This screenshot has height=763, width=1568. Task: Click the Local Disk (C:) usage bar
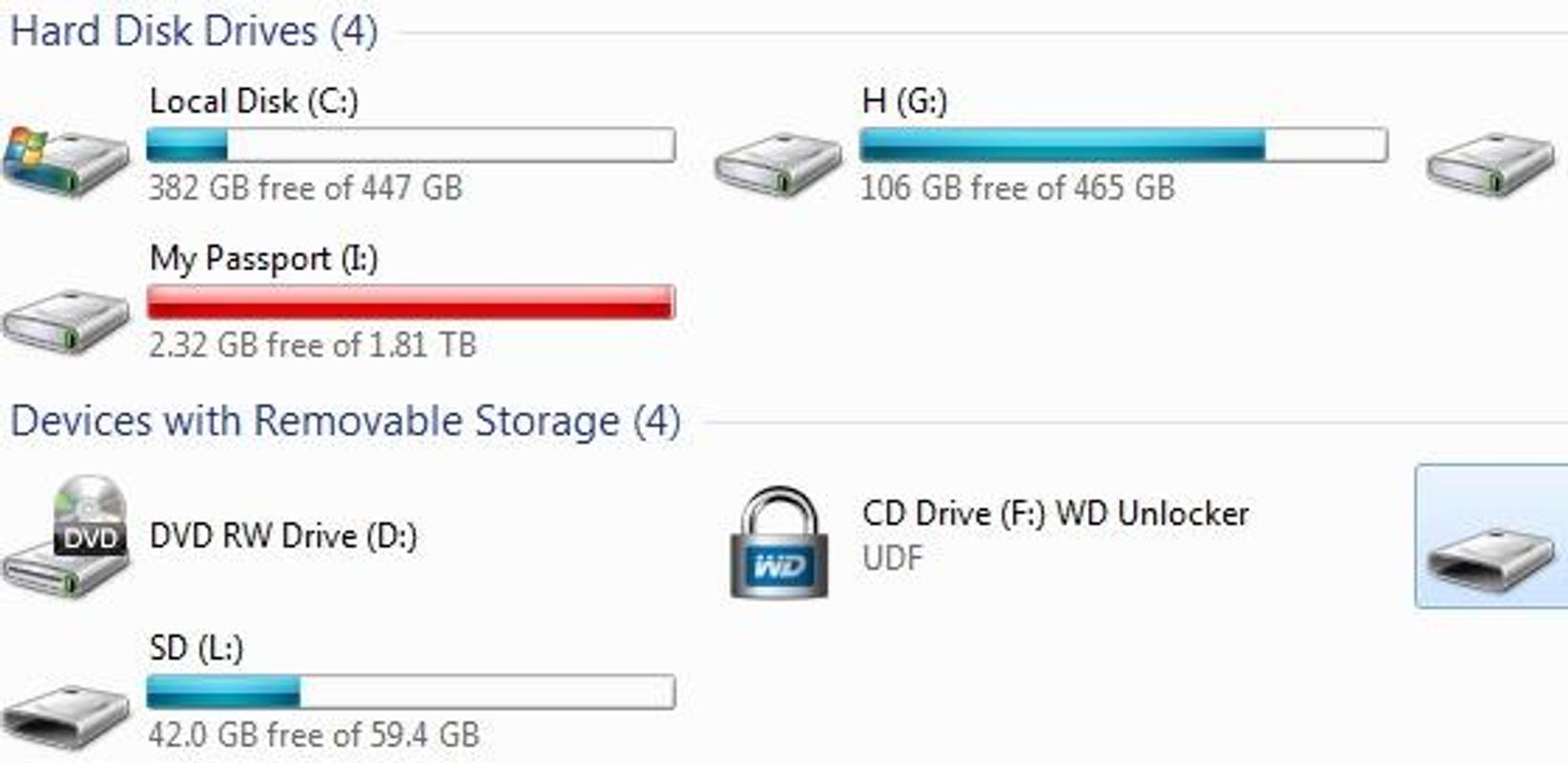411,145
